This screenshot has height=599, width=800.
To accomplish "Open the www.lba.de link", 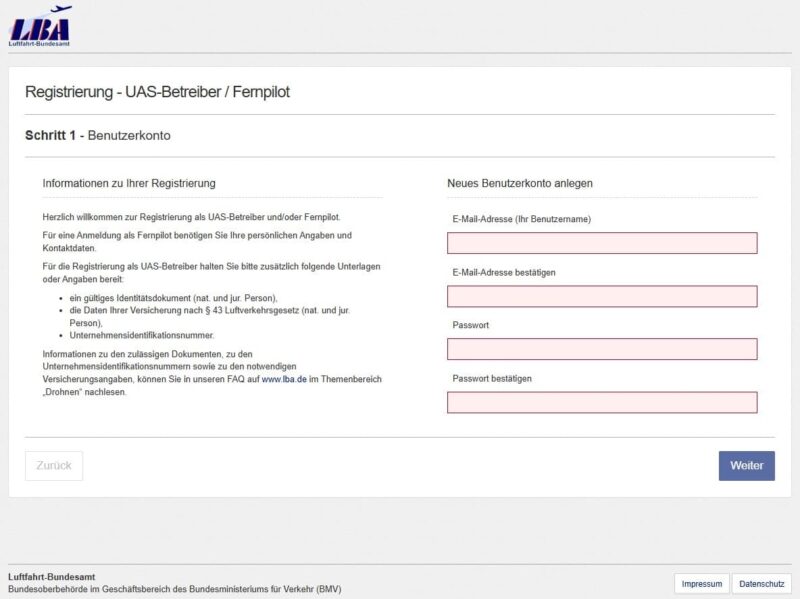I will 284,379.
